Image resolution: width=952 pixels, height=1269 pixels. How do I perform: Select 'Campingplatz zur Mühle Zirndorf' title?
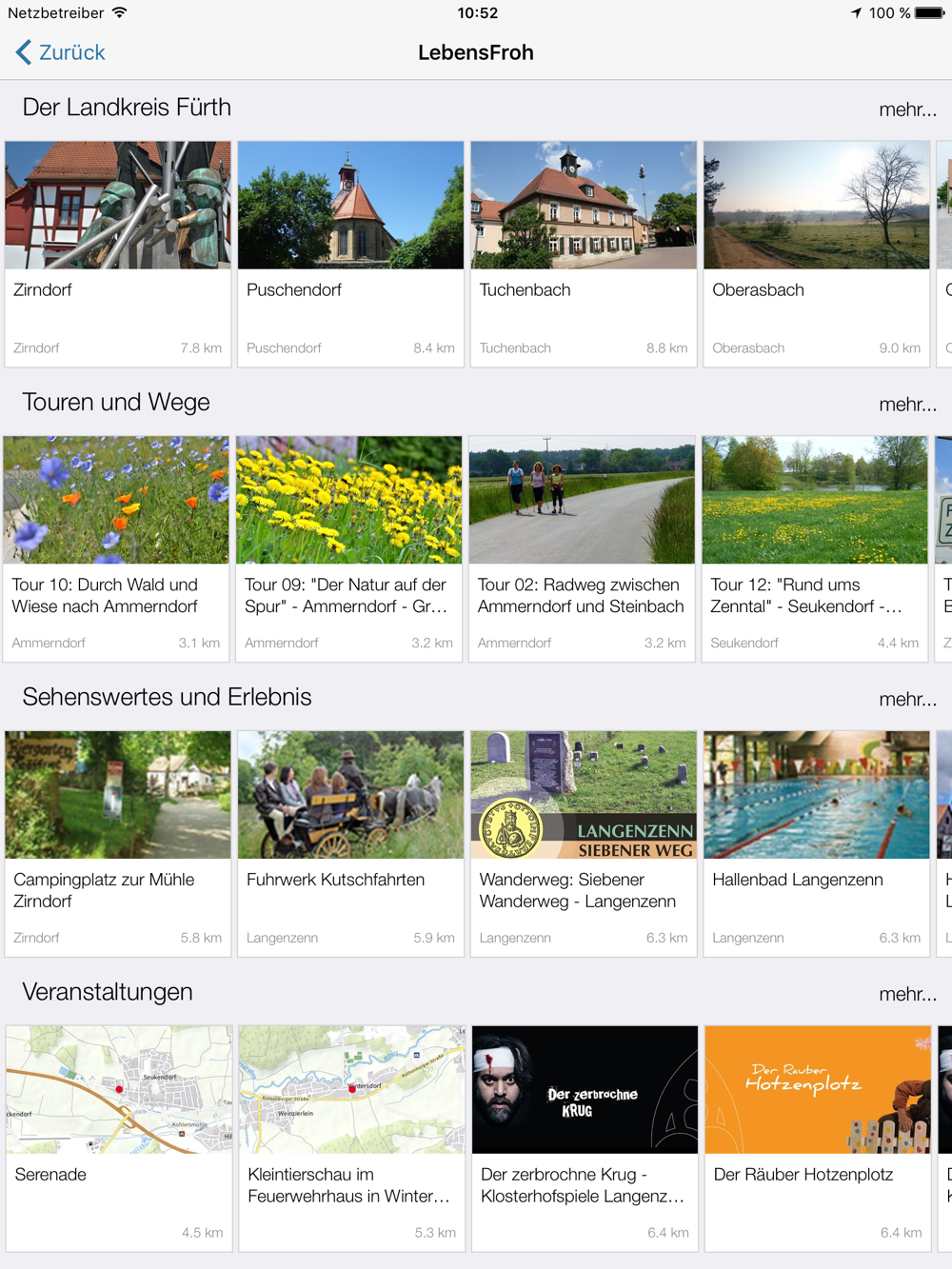click(x=104, y=890)
